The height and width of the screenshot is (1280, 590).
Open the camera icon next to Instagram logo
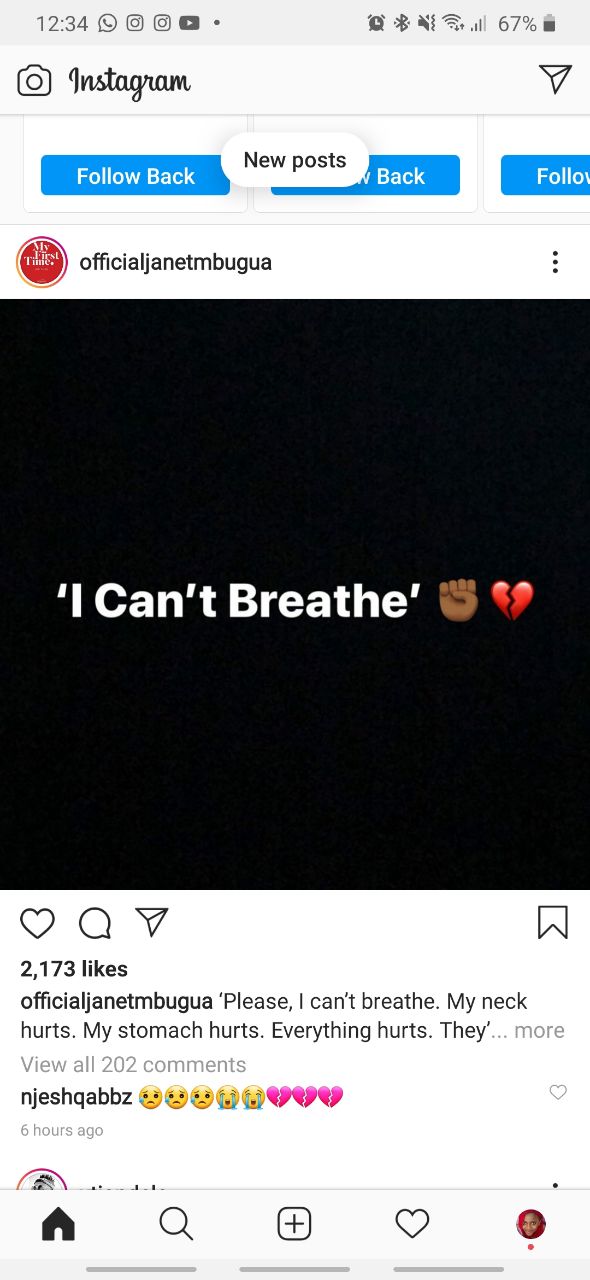coord(34,81)
